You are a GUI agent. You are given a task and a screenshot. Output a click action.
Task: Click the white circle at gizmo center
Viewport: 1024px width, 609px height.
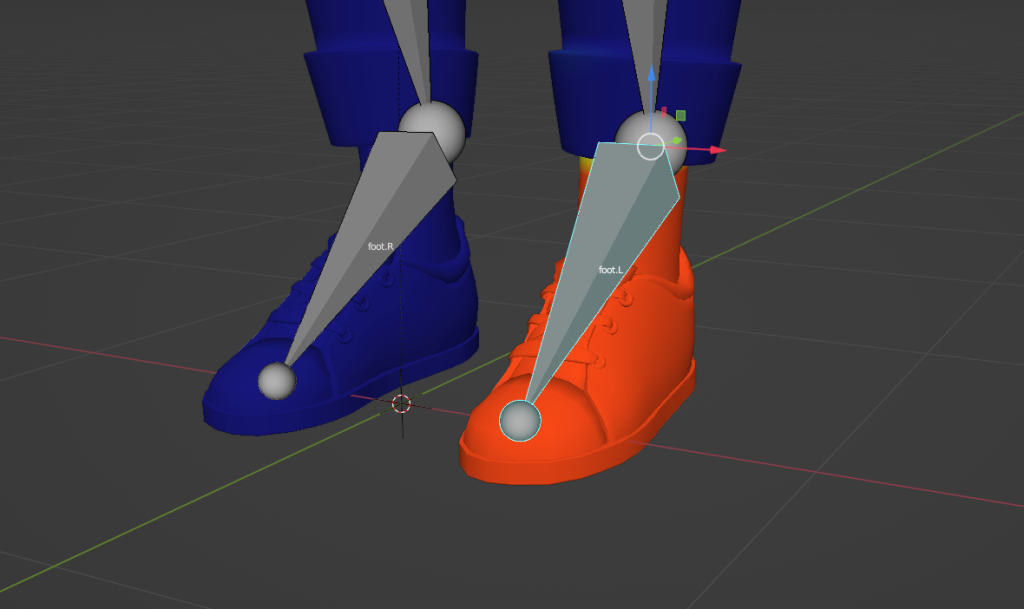click(x=650, y=147)
